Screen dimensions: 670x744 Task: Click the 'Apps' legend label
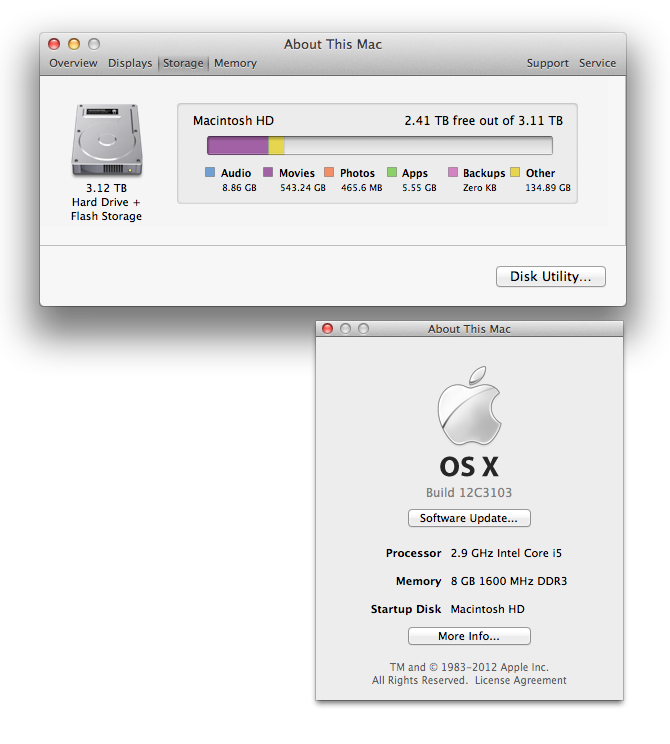(415, 173)
